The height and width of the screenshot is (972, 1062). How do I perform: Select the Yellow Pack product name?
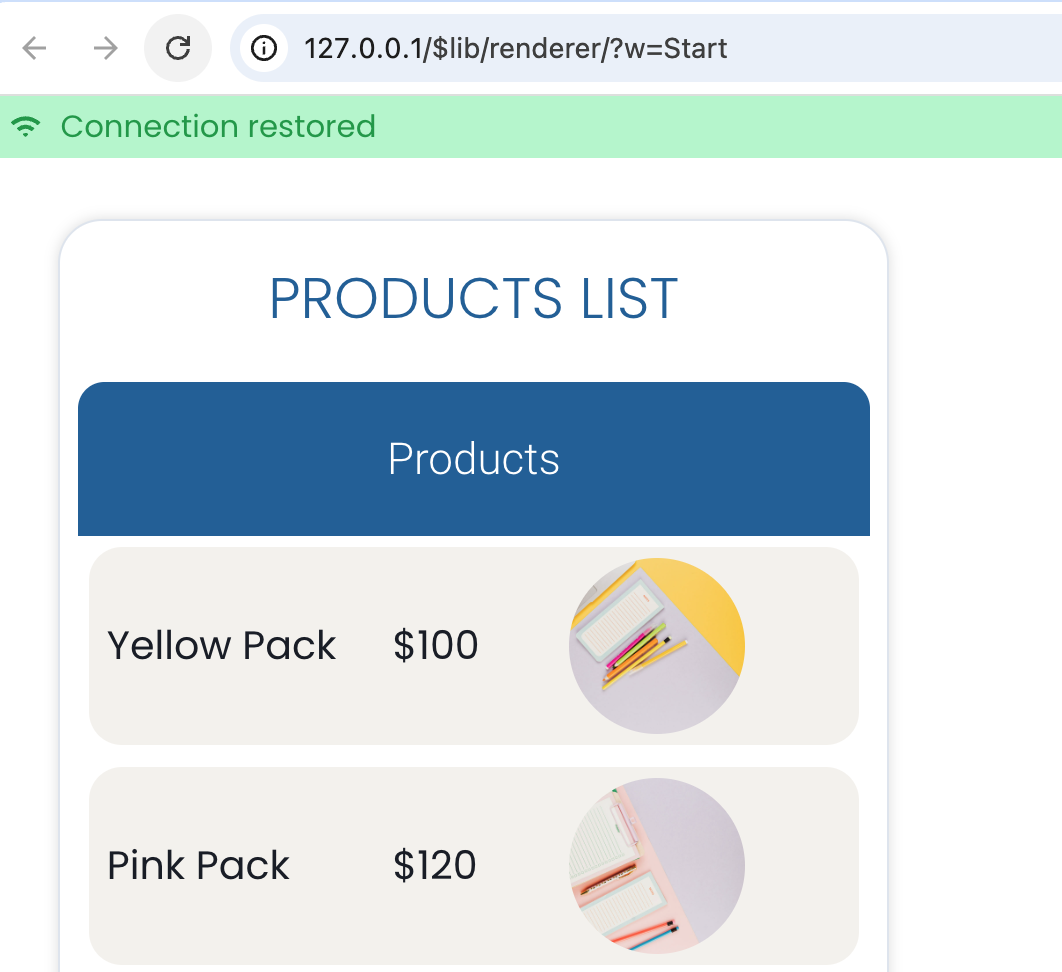(x=221, y=646)
